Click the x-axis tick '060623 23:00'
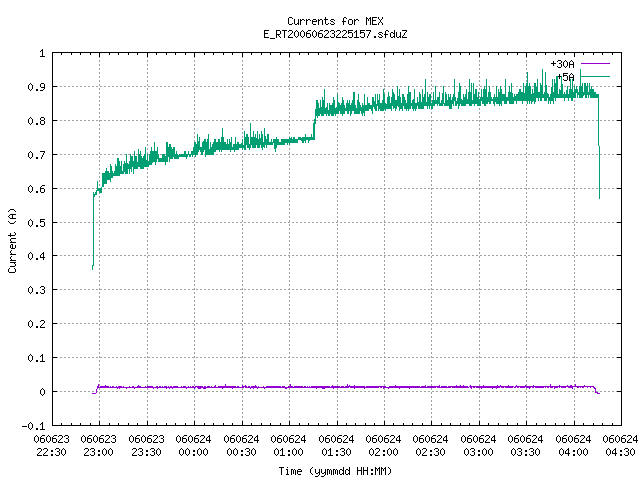 click(99, 446)
